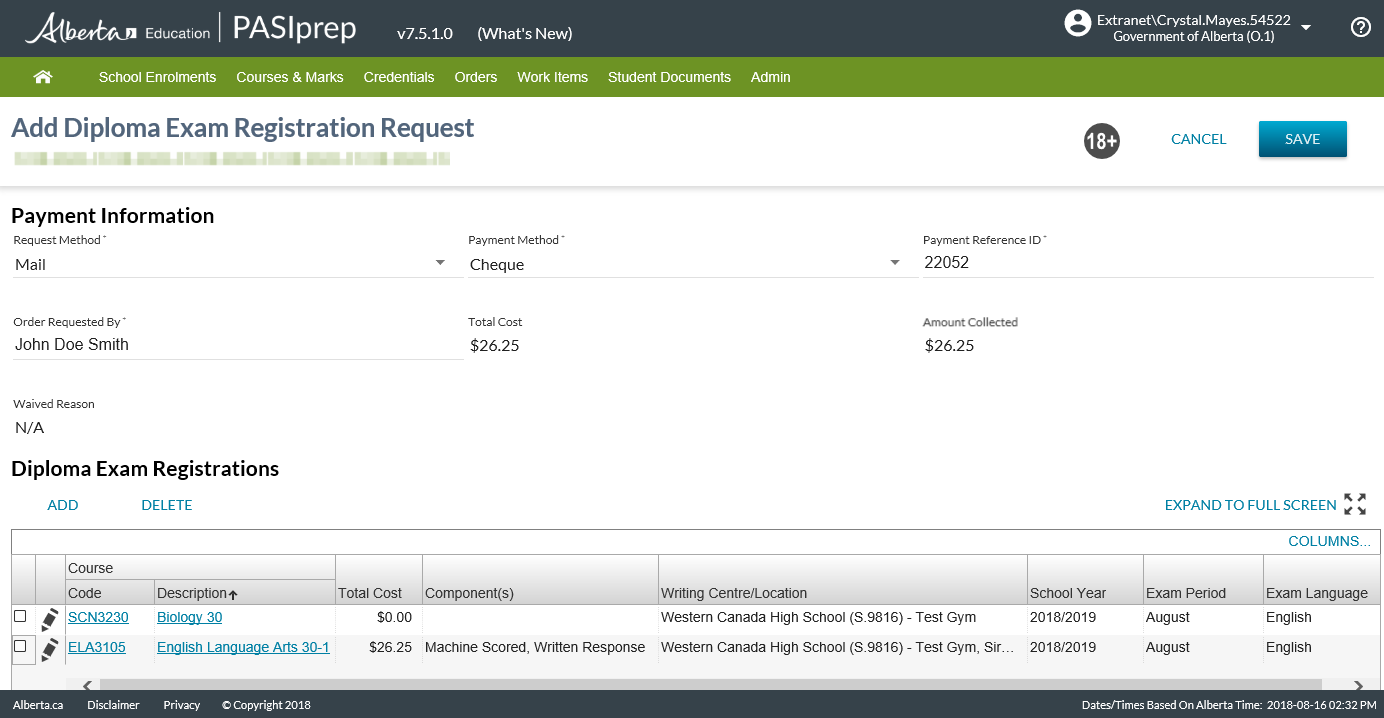Open the Courses & Marks menu
The height and width of the screenshot is (718, 1384).
click(289, 77)
